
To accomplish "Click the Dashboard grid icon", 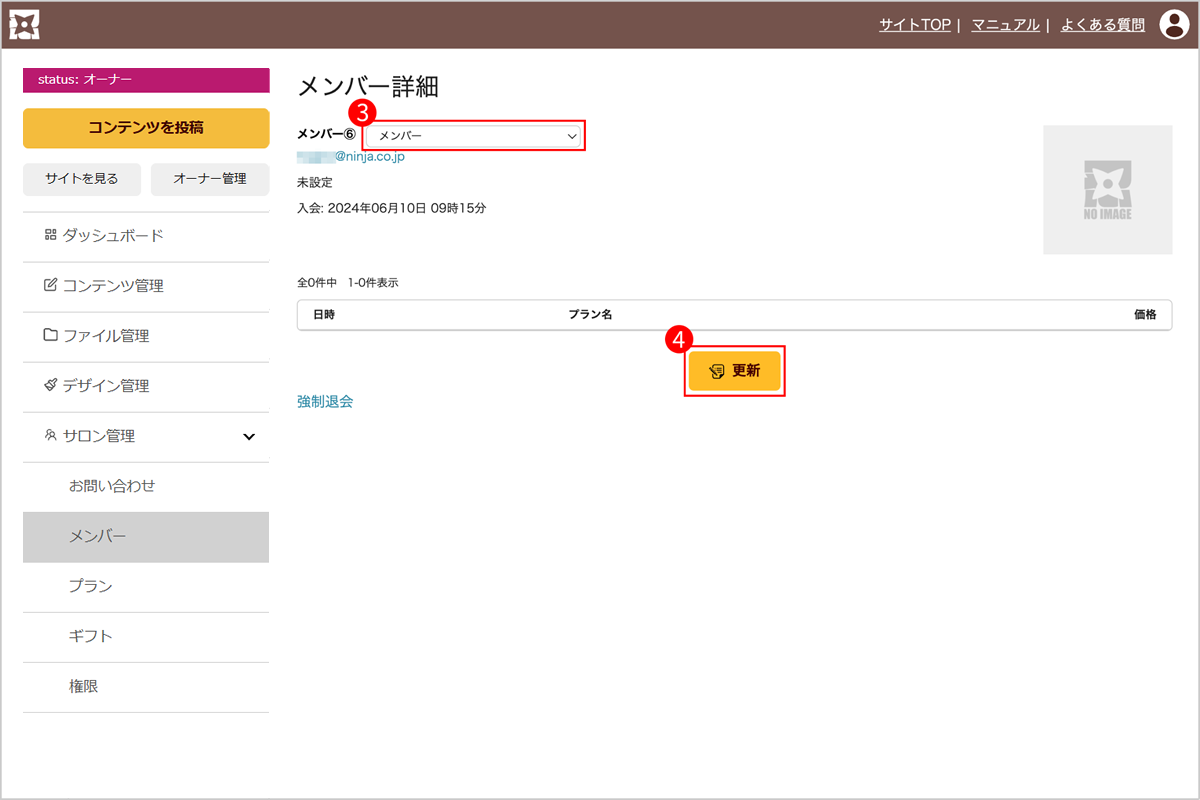I will (50, 236).
